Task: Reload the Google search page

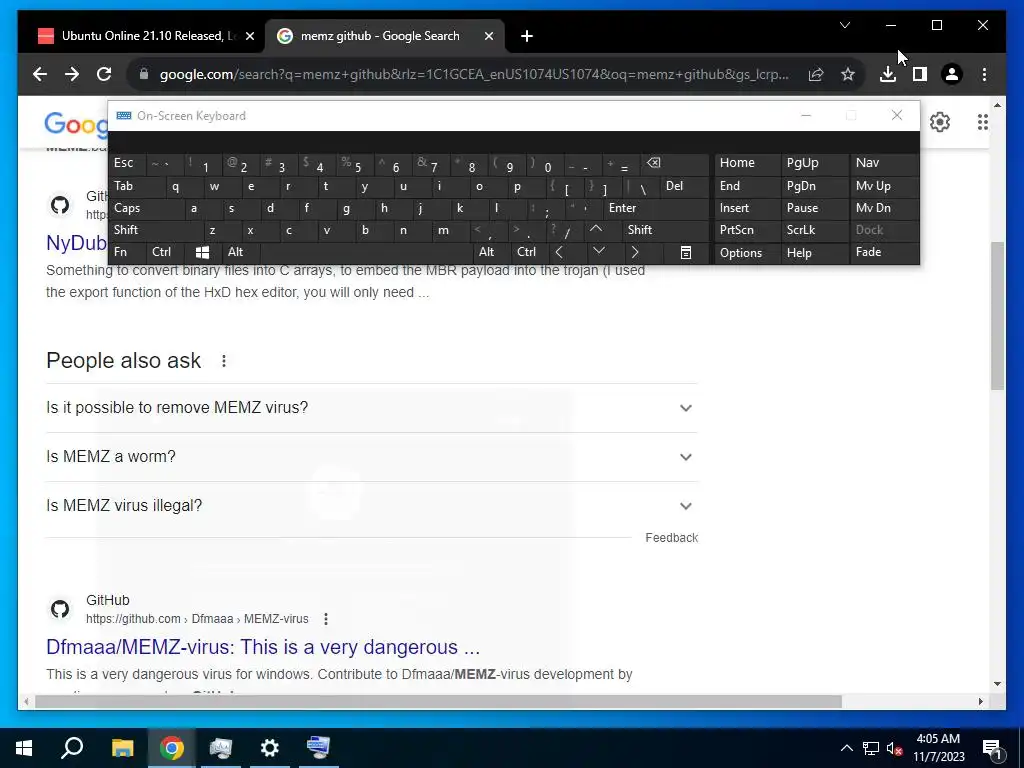Action: pos(104,74)
